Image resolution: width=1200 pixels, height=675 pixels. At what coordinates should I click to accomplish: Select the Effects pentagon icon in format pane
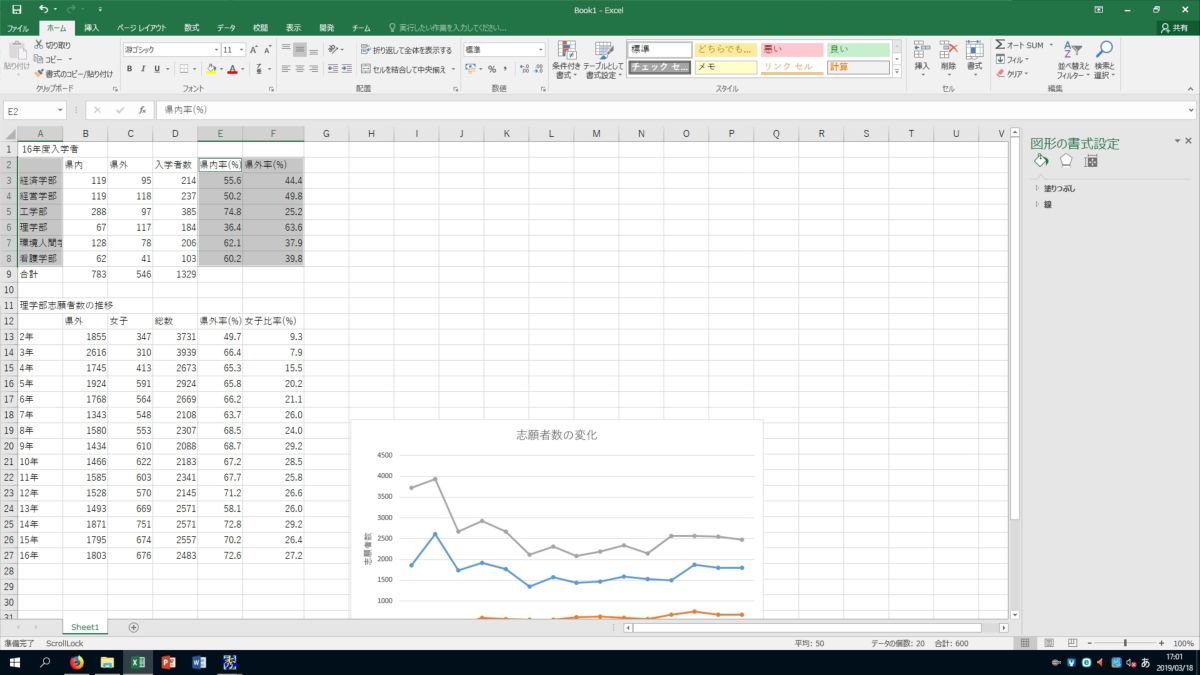[1066, 160]
